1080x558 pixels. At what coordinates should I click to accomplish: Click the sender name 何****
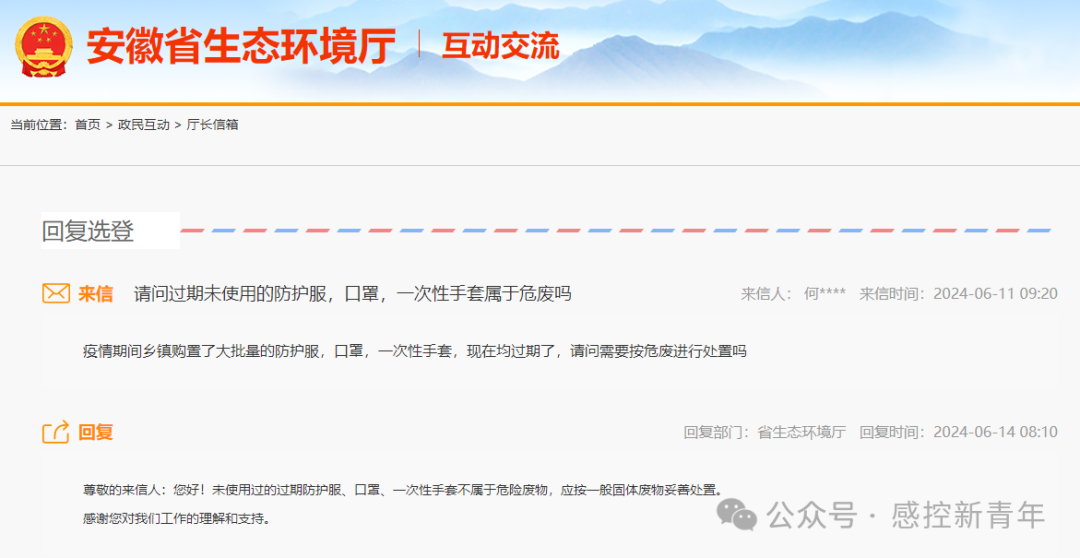[825, 294]
